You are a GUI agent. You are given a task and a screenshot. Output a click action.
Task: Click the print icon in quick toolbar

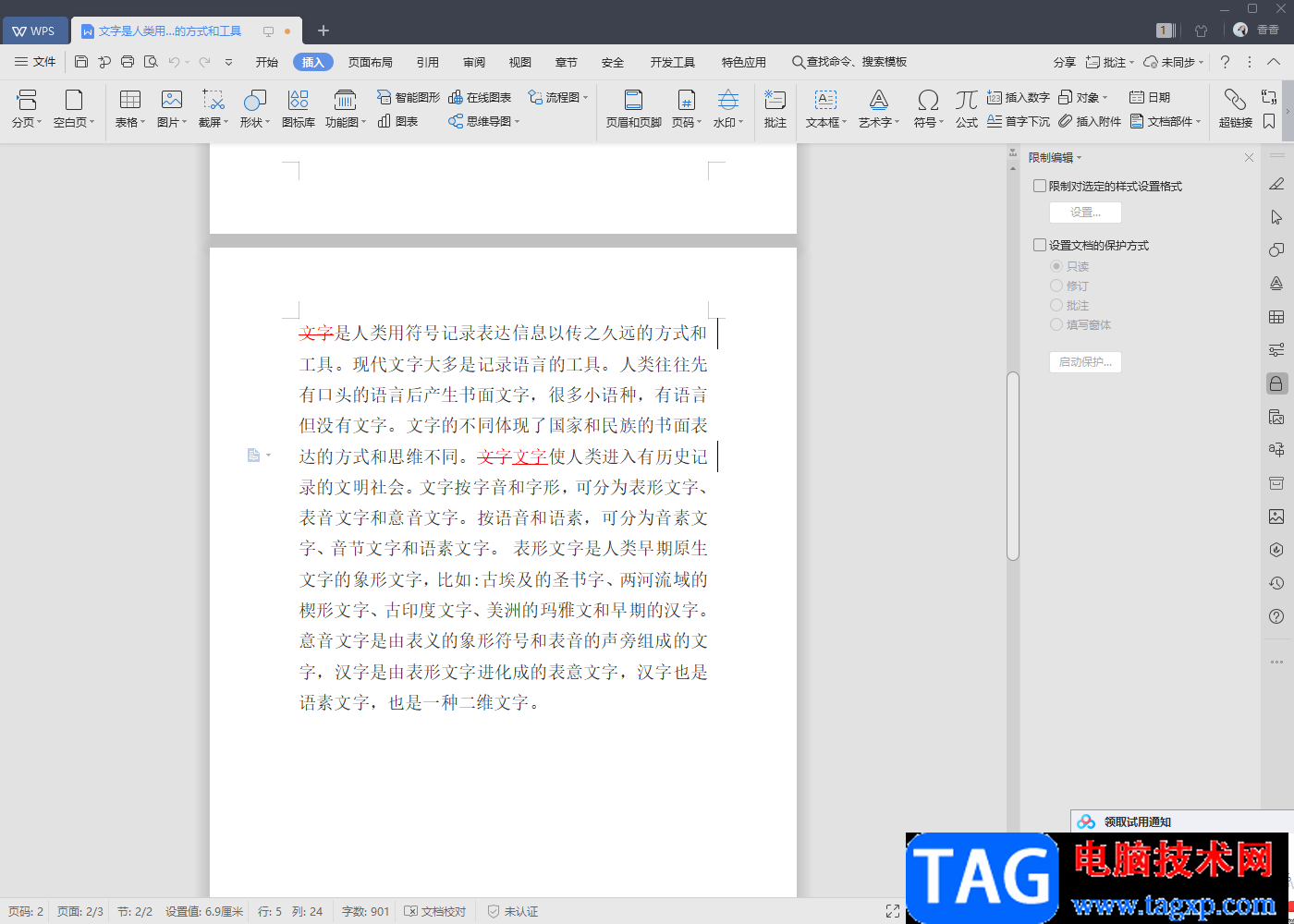point(128,62)
